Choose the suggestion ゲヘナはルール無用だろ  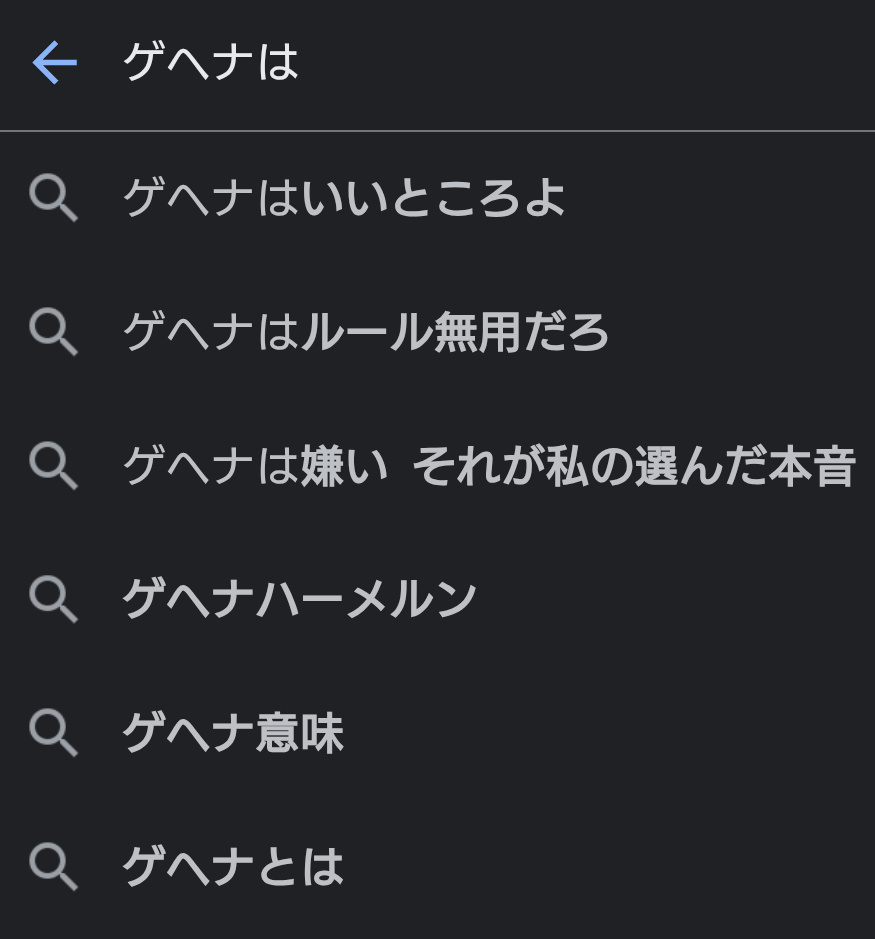pyautogui.click(x=365, y=331)
